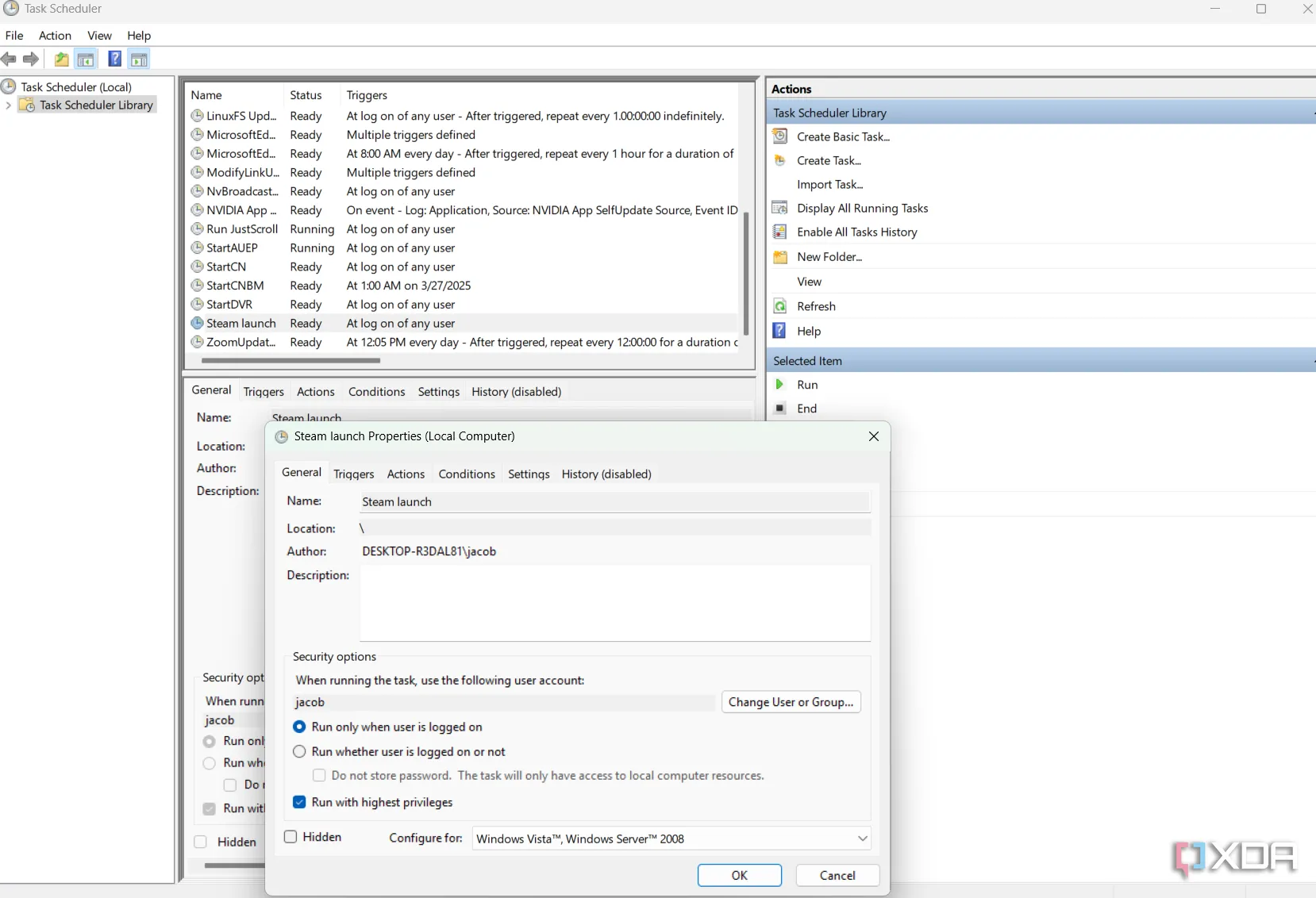Open the Configure for dropdown
The height and width of the screenshot is (898, 1316).
[x=671, y=839]
